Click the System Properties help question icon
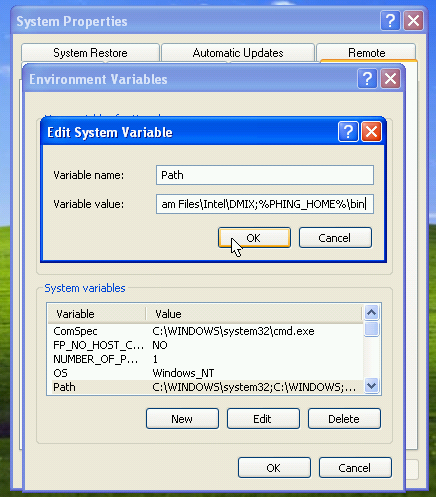Image resolution: width=436 pixels, height=497 pixels. (x=390, y=21)
